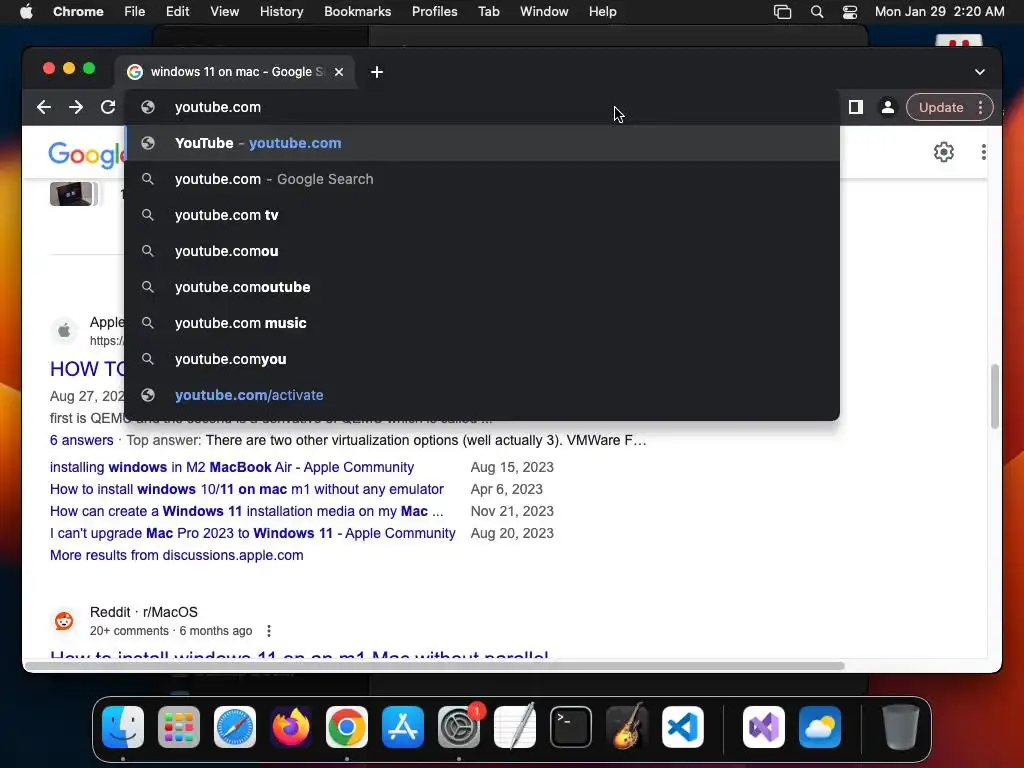Choose the 'youtube.comou' suggestion
The height and width of the screenshot is (768, 1024).
482,251
